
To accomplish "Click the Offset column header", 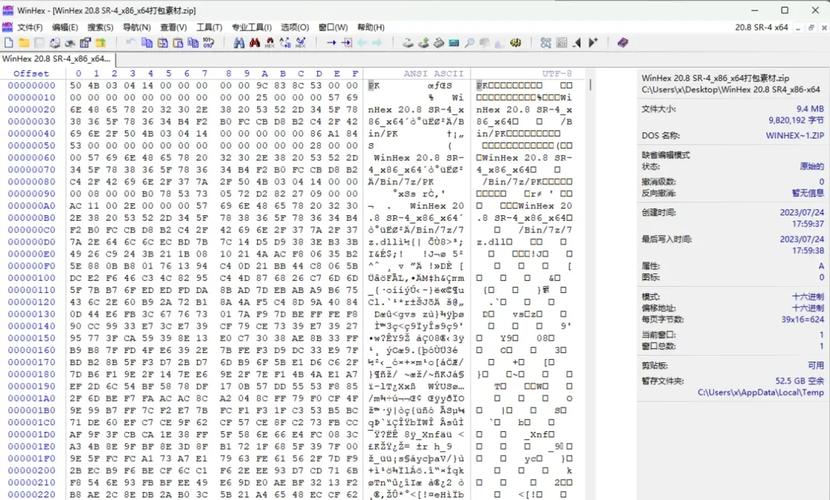I will pyautogui.click(x=31, y=74).
